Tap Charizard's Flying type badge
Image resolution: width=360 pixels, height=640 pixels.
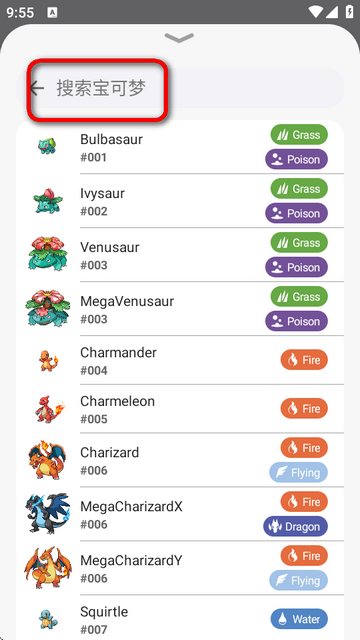coord(298,473)
